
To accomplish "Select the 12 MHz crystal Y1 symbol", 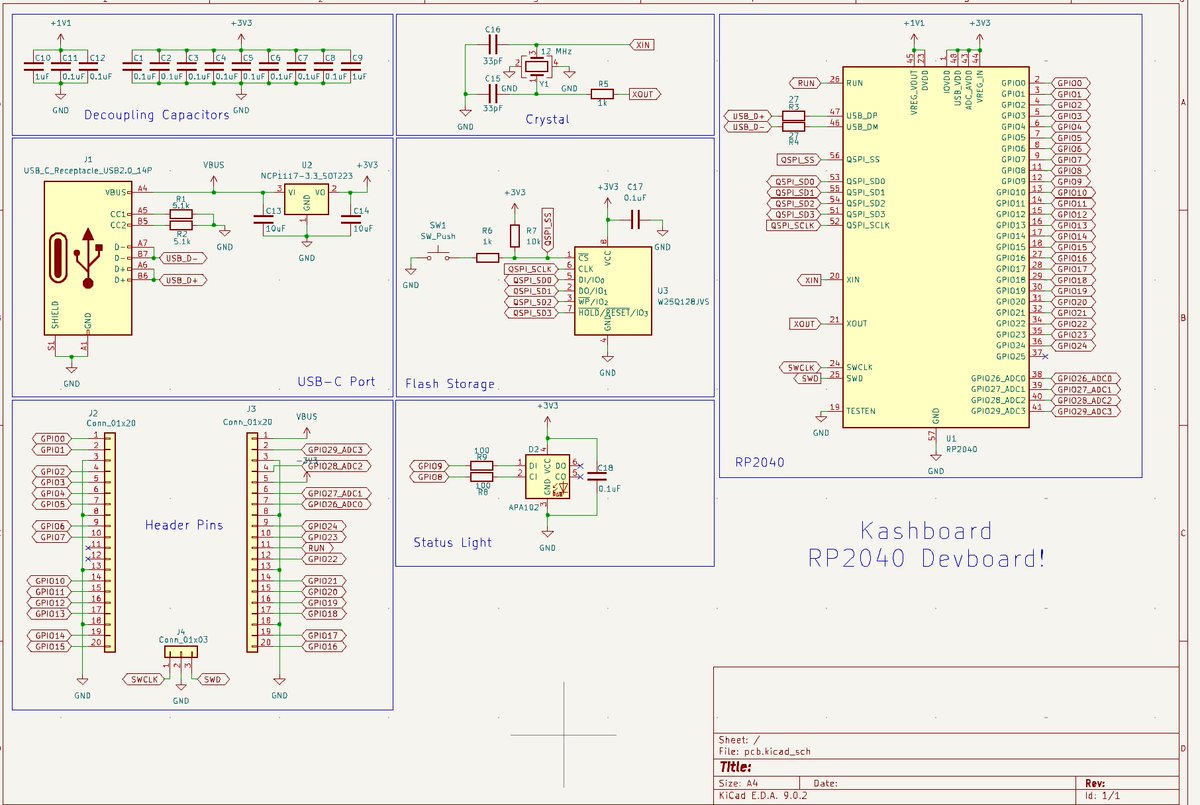I will click(x=537, y=69).
